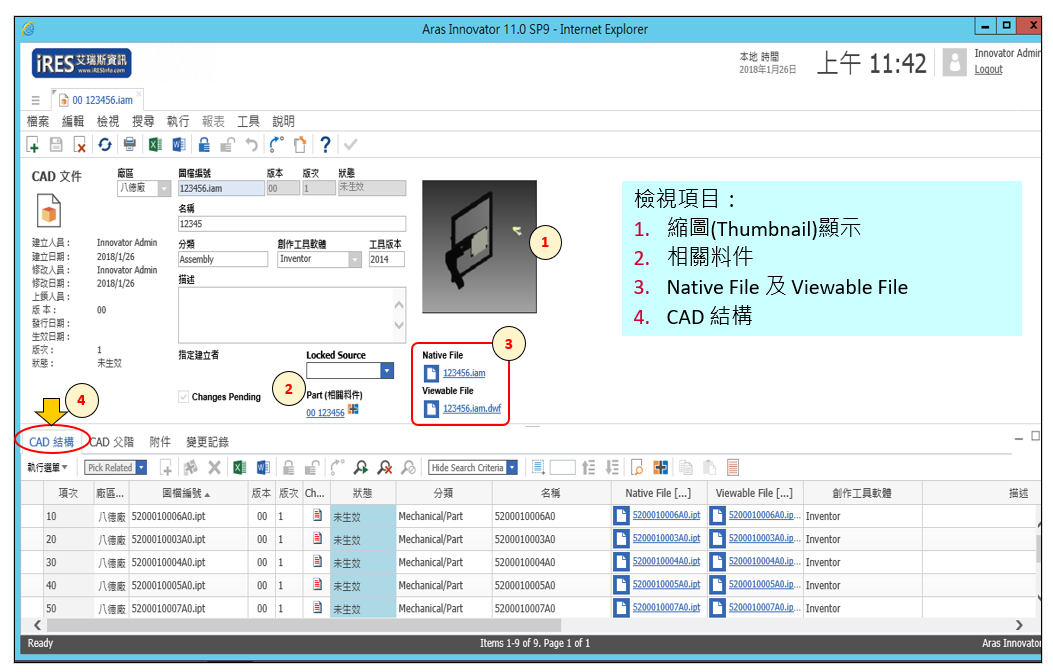The height and width of the screenshot is (672, 1053).
Task: Open the 執行選單 action menu dropdown
Action: click(47, 467)
